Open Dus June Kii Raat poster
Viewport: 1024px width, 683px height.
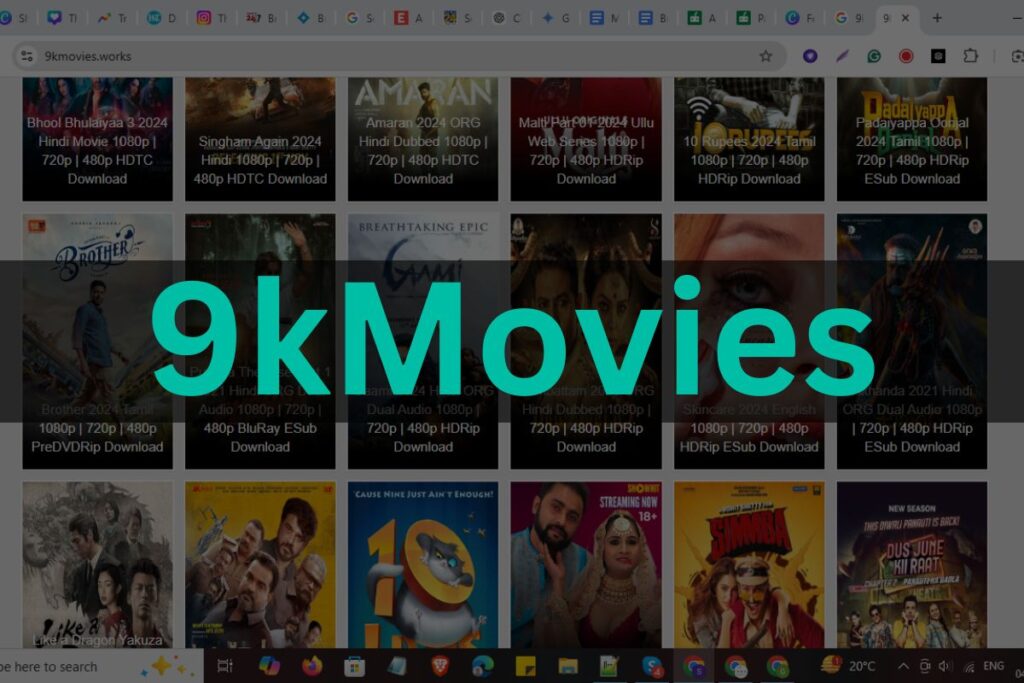tap(912, 565)
